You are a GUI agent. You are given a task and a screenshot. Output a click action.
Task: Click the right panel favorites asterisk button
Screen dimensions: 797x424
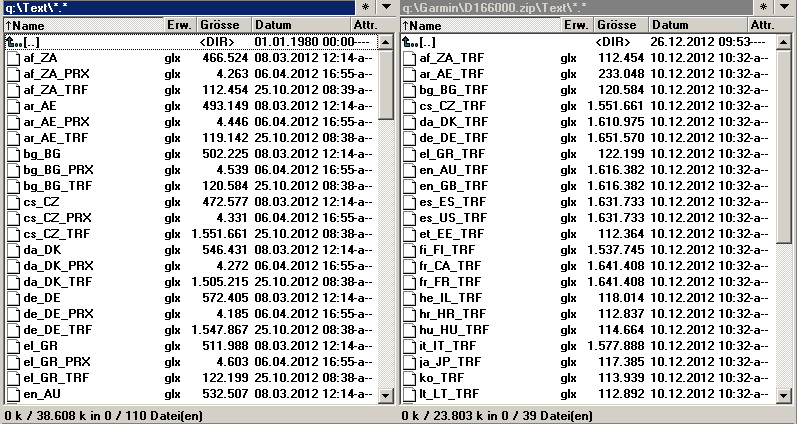[763, 7]
